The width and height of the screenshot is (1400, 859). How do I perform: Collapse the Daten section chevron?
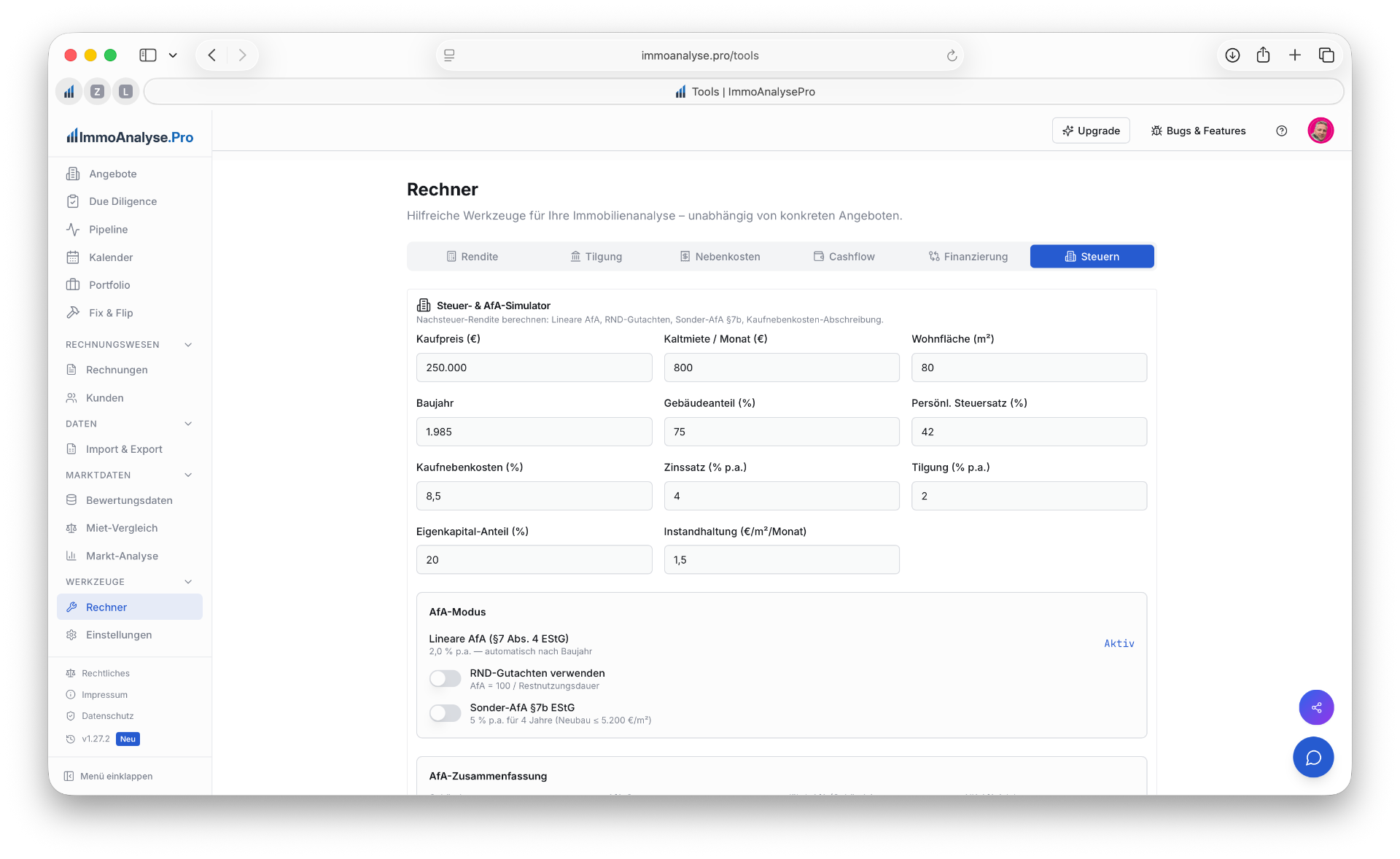click(x=188, y=424)
